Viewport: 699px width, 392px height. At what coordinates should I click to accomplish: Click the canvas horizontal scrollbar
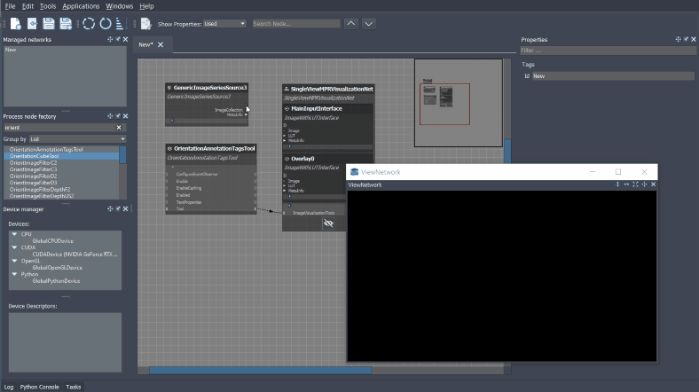point(260,370)
